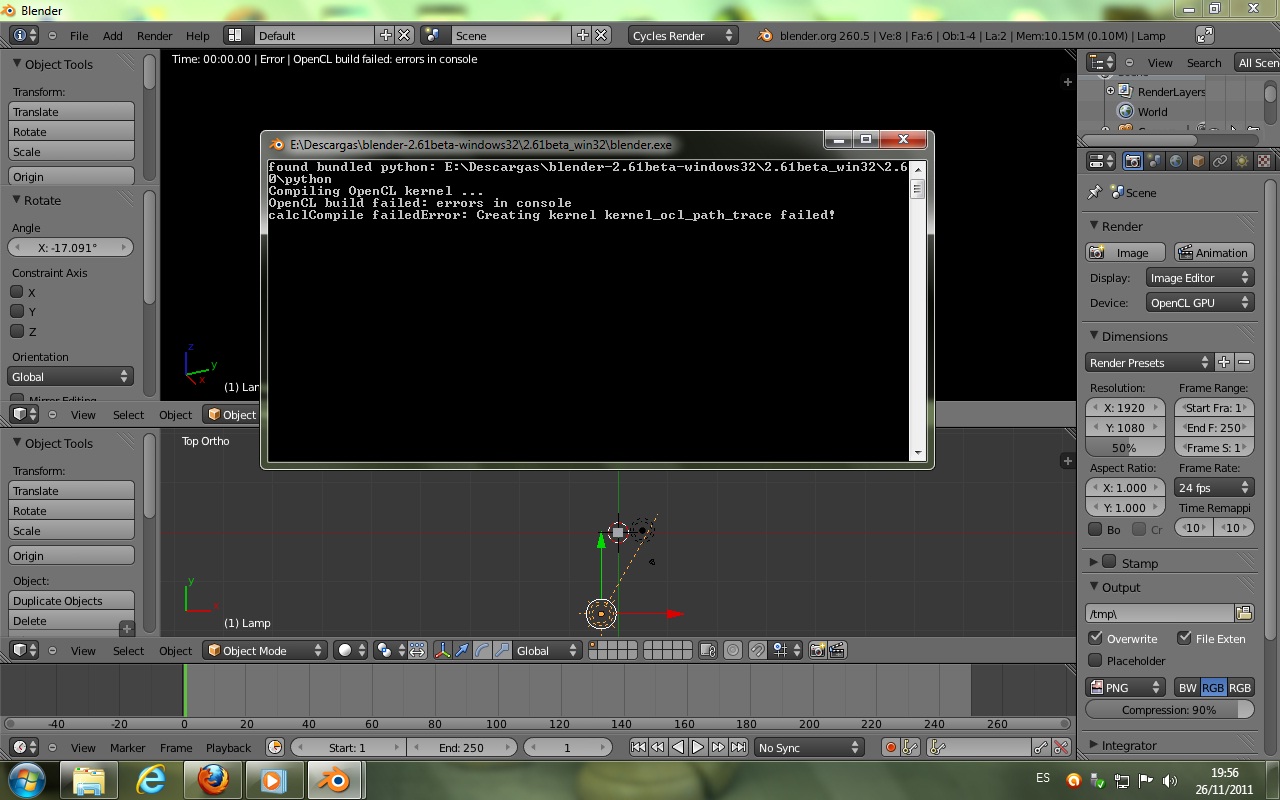
Task: Open the Render properties tab
Action: [1133, 161]
